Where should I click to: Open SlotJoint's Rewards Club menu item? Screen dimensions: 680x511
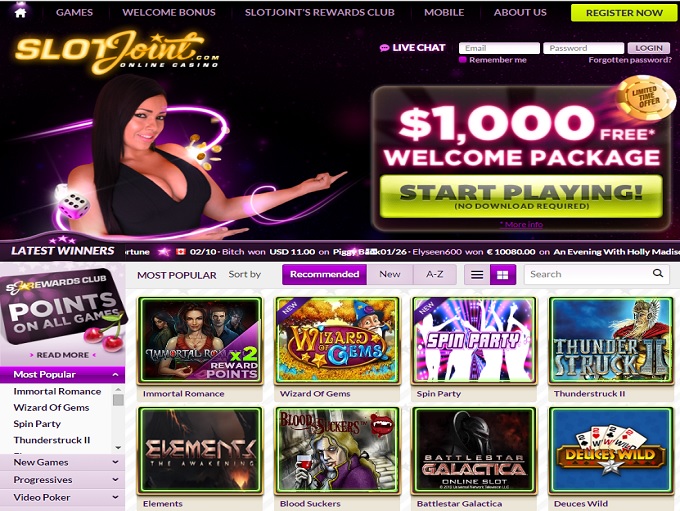click(x=320, y=12)
